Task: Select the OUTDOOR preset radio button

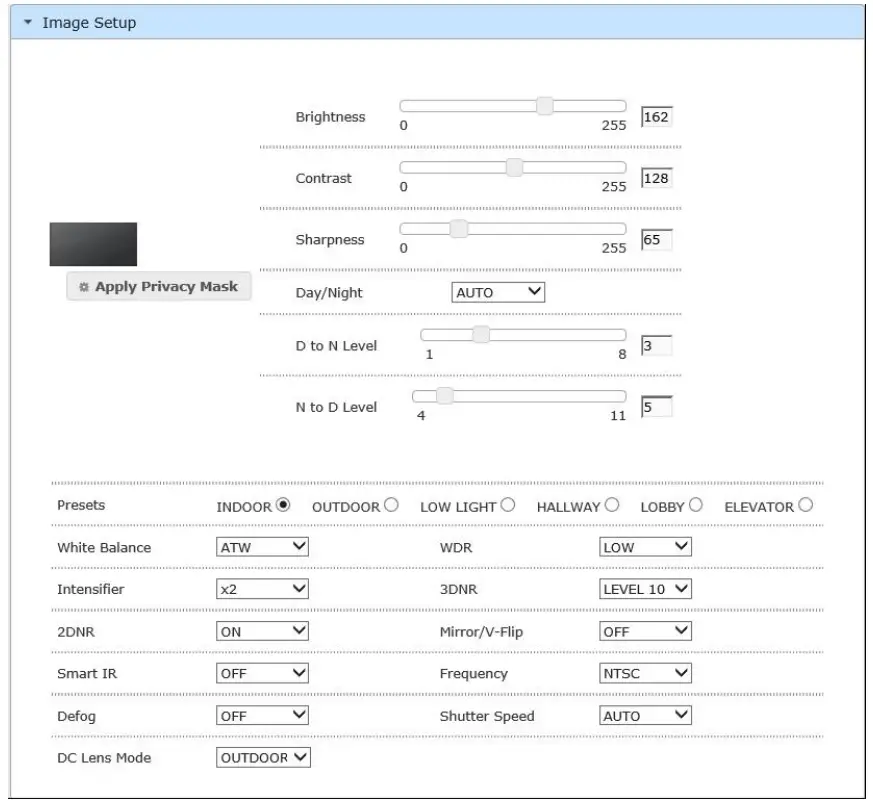Action: tap(391, 505)
